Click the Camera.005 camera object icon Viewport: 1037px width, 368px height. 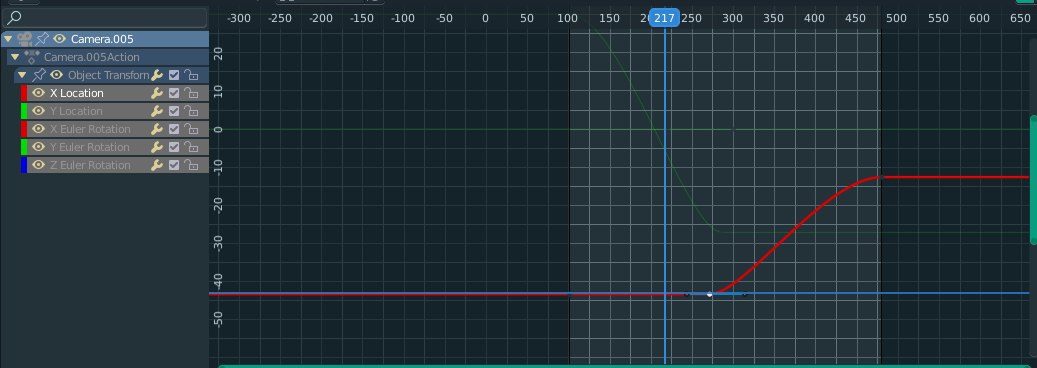click(x=25, y=39)
